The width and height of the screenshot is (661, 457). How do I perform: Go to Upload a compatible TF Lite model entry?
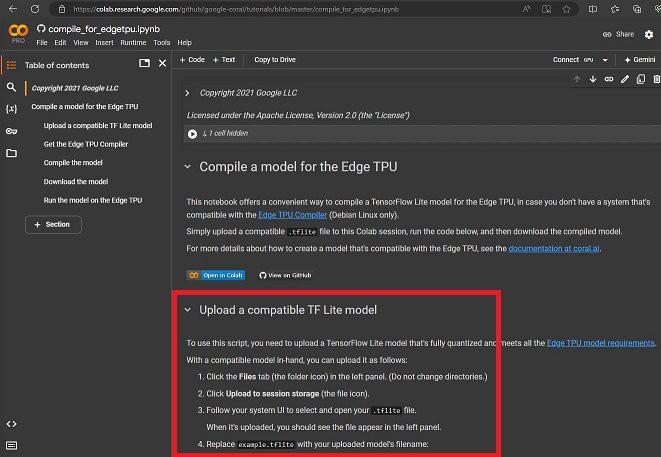click(x=98, y=126)
